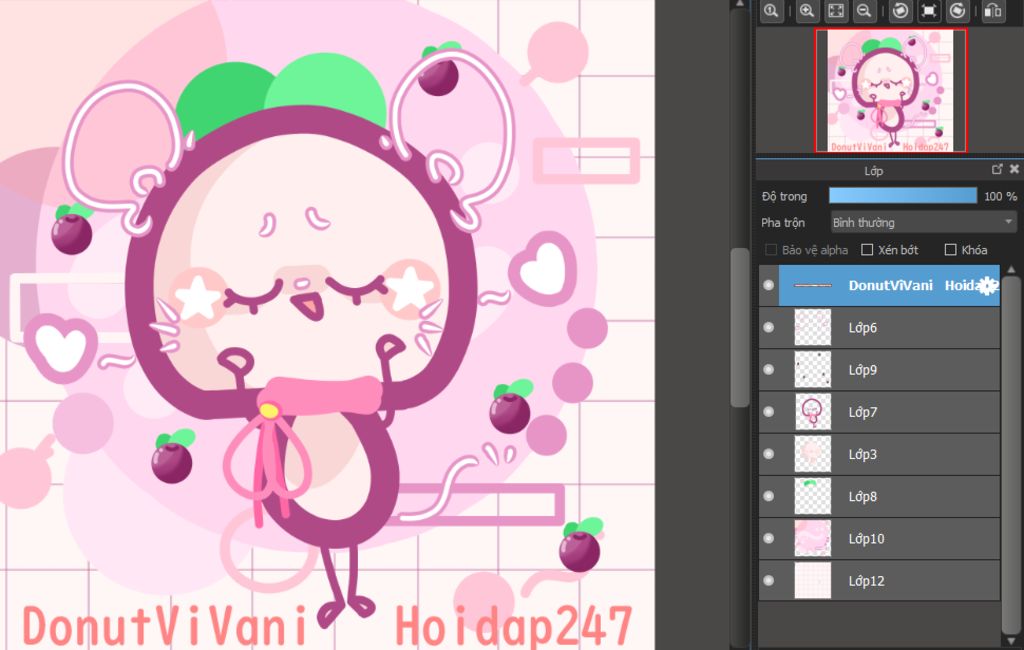Tick the Bảo vệ alpha checkbox
Image resolution: width=1024 pixels, height=650 pixels.
771,250
